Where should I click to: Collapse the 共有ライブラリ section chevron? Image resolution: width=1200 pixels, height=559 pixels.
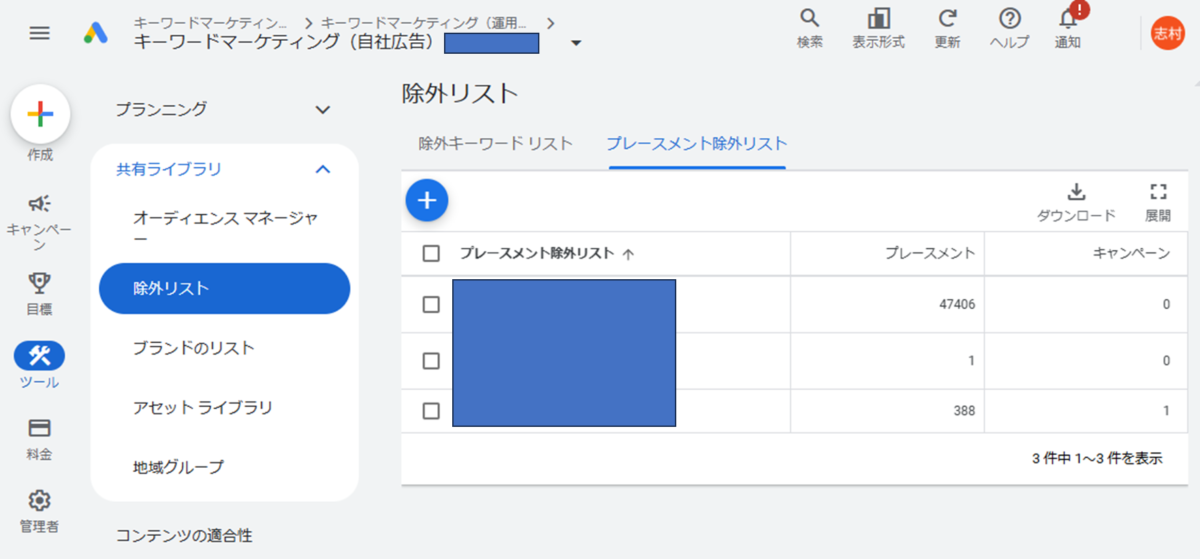pyautogui.click(x=322, y=169)
